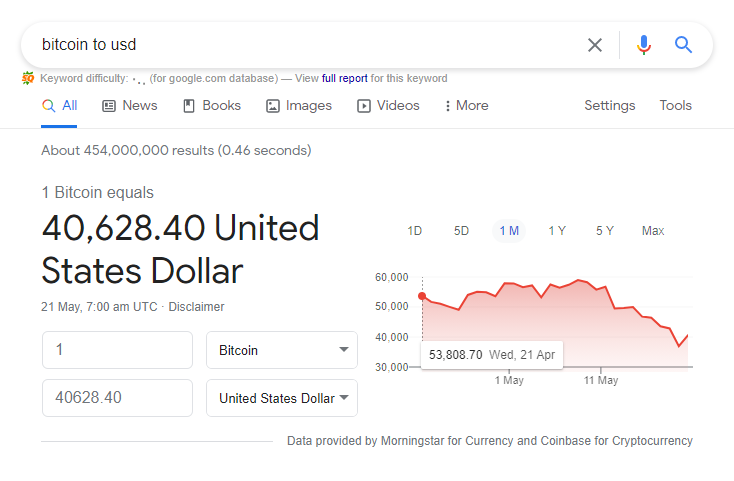Click the red data point on the chart
This screenshot has width=734, height=481.
click(x=422, y=296)
